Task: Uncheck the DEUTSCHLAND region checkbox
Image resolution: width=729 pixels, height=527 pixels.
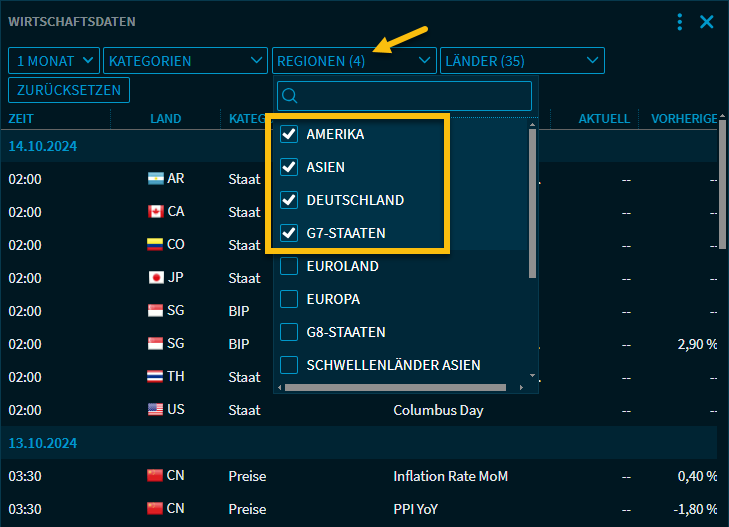Action: click(x=289, y=200)
